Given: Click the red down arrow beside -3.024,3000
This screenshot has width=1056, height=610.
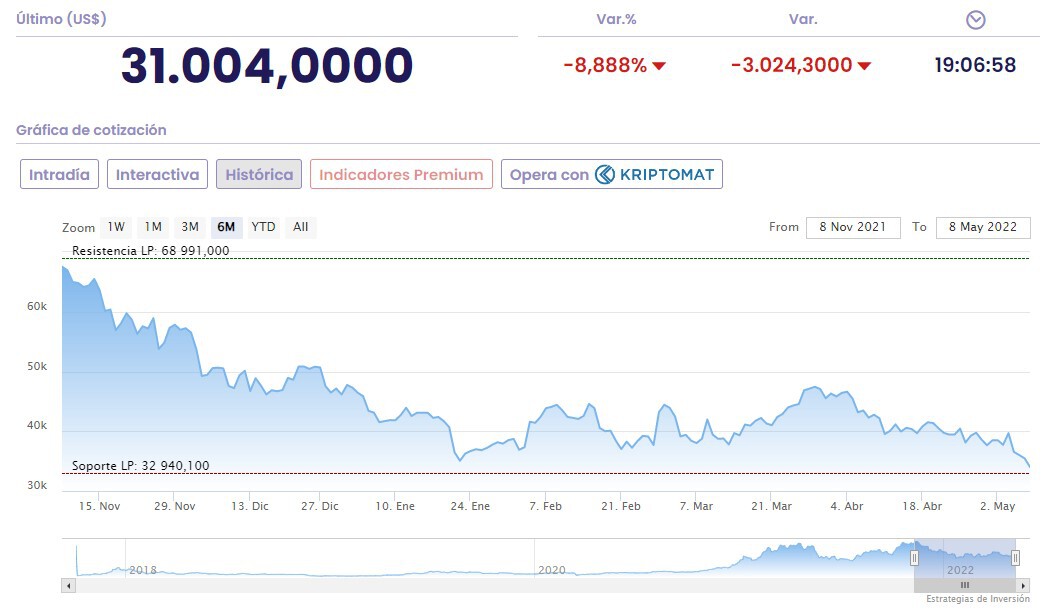Looking at the screenshot, I should (865, 66).
